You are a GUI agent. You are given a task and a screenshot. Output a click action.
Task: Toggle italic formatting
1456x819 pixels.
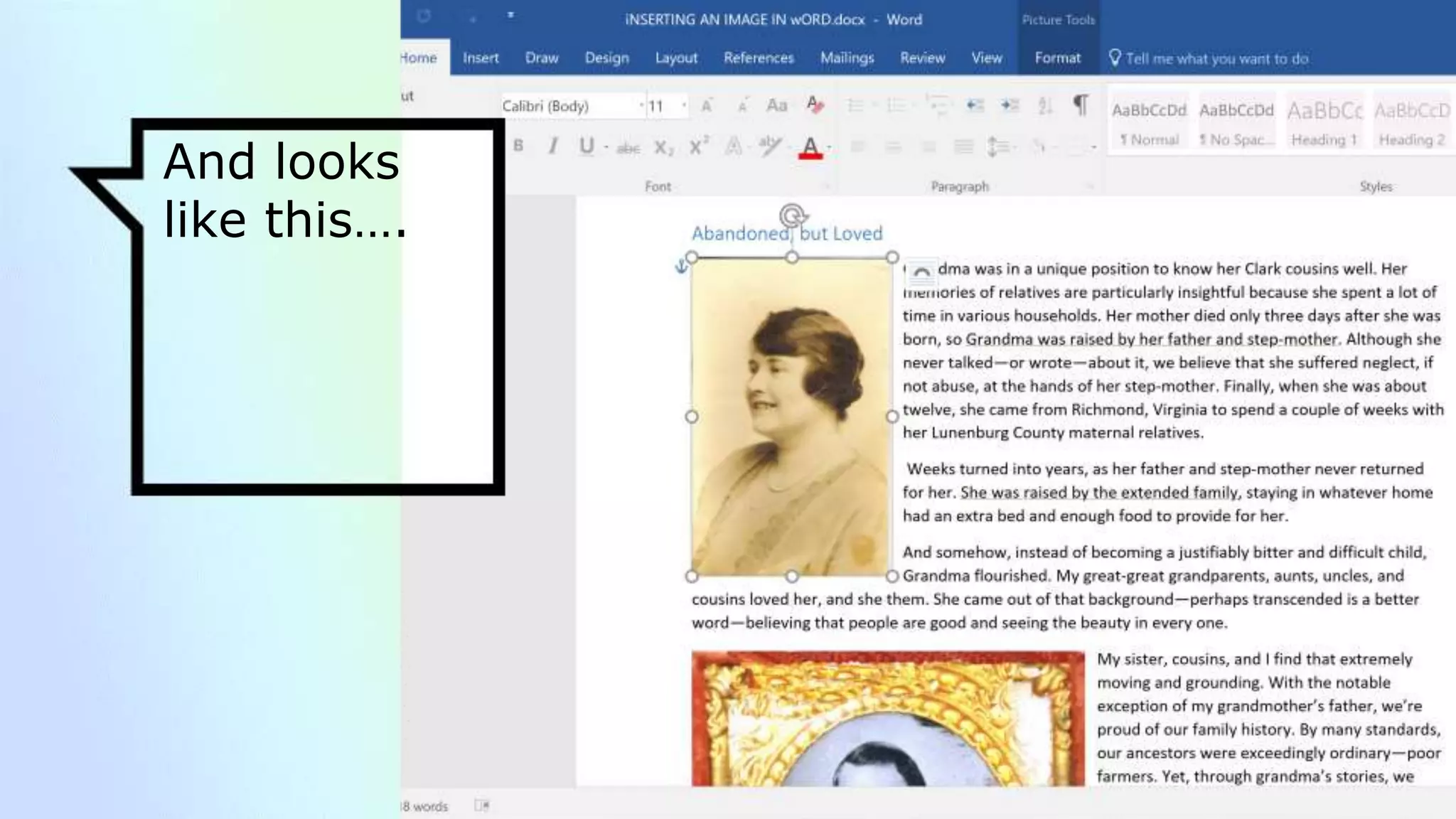pyautogui.click(x=552, y=146)
